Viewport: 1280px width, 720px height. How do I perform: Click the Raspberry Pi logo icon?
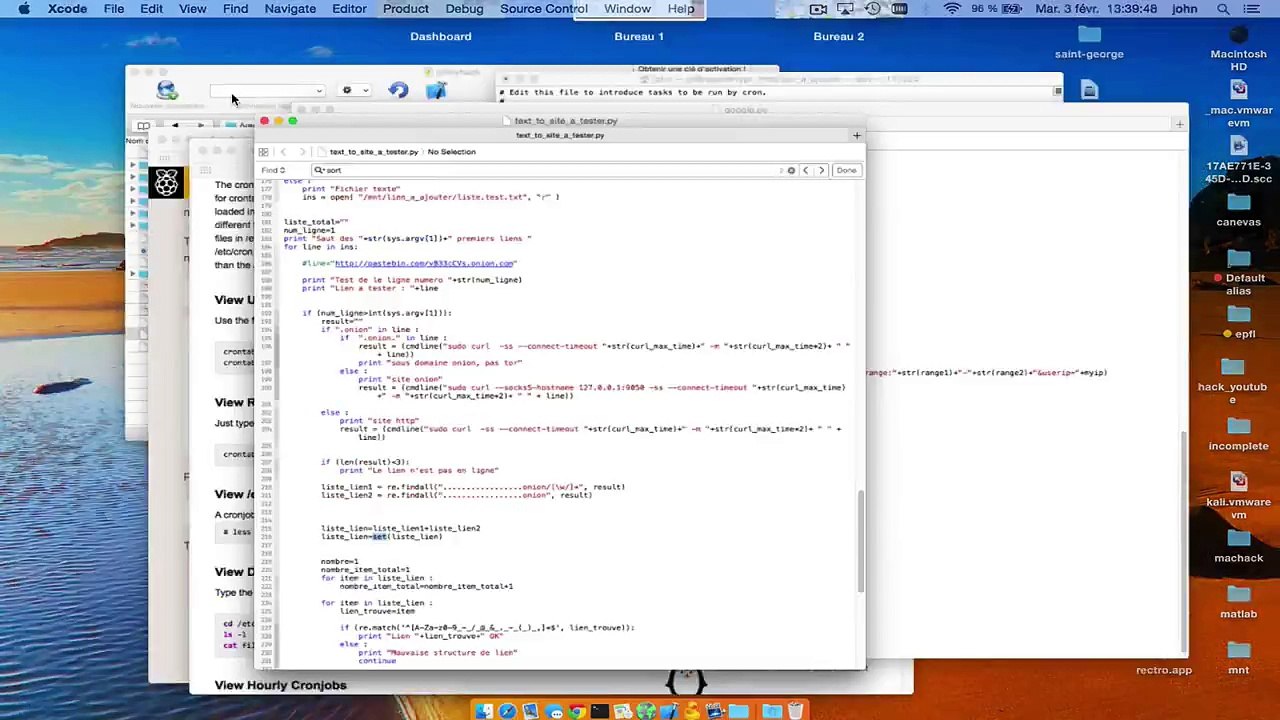click(x=167, y=182)
